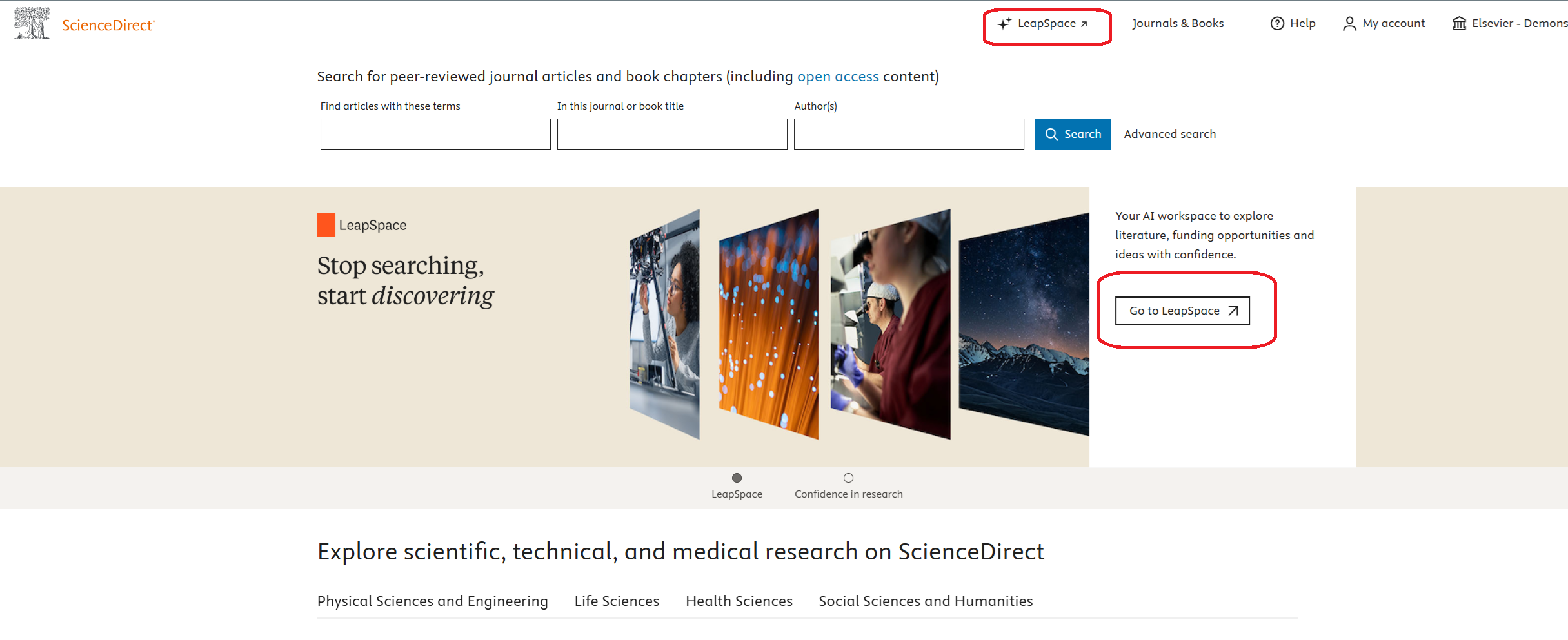Switch to Social Sciences and Humanities tab
1568x640 pixels.
(x=926, y=601)
